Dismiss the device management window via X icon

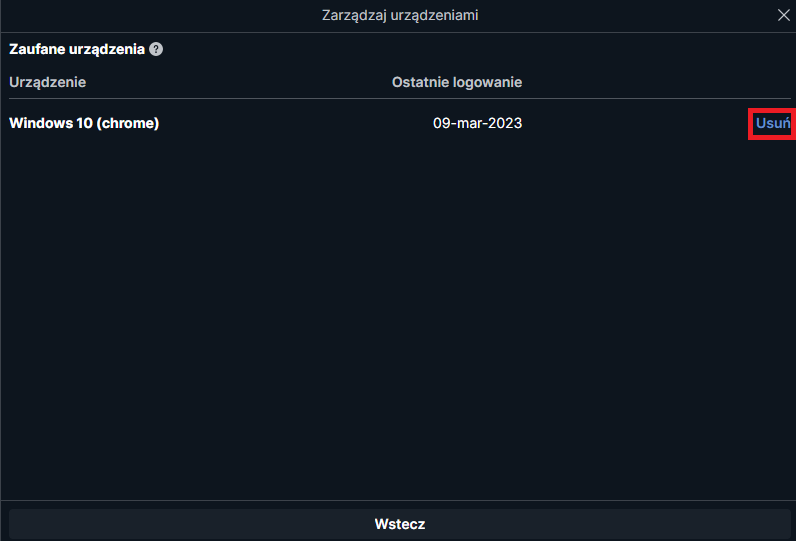point(783,15)
